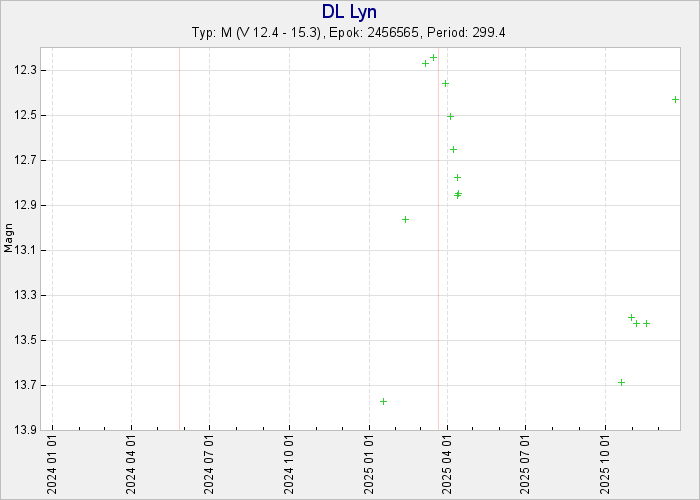
Task: Click the green data point near magnitude 13.7
Action: 621,382
